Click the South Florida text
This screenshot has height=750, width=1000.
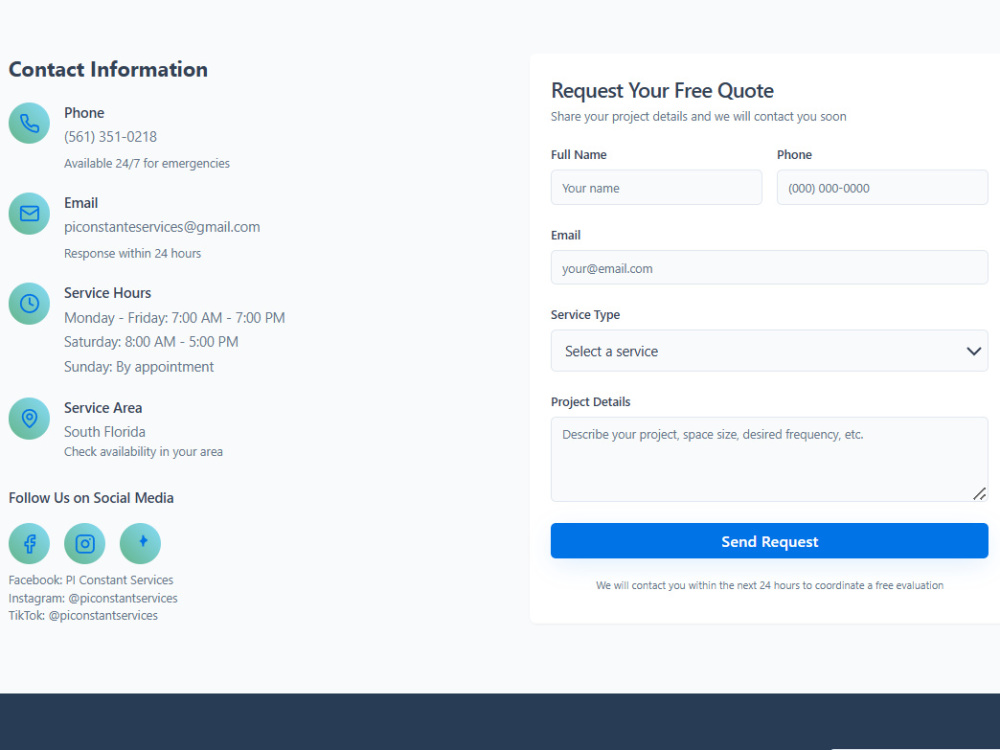(x=105, y=432)
